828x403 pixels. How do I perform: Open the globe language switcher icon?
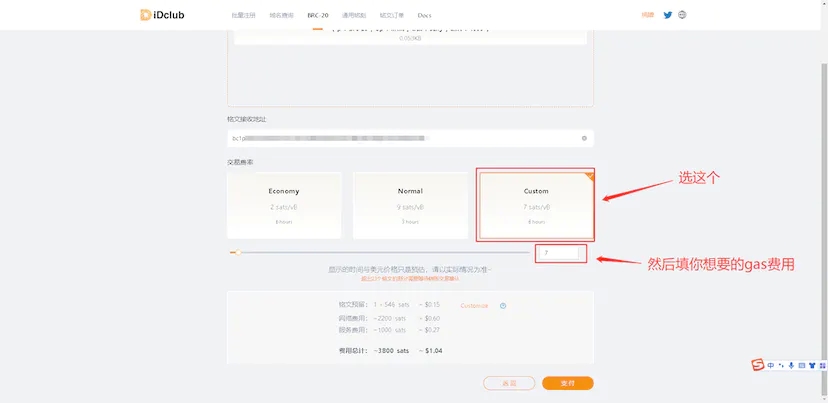coord(682,15)
